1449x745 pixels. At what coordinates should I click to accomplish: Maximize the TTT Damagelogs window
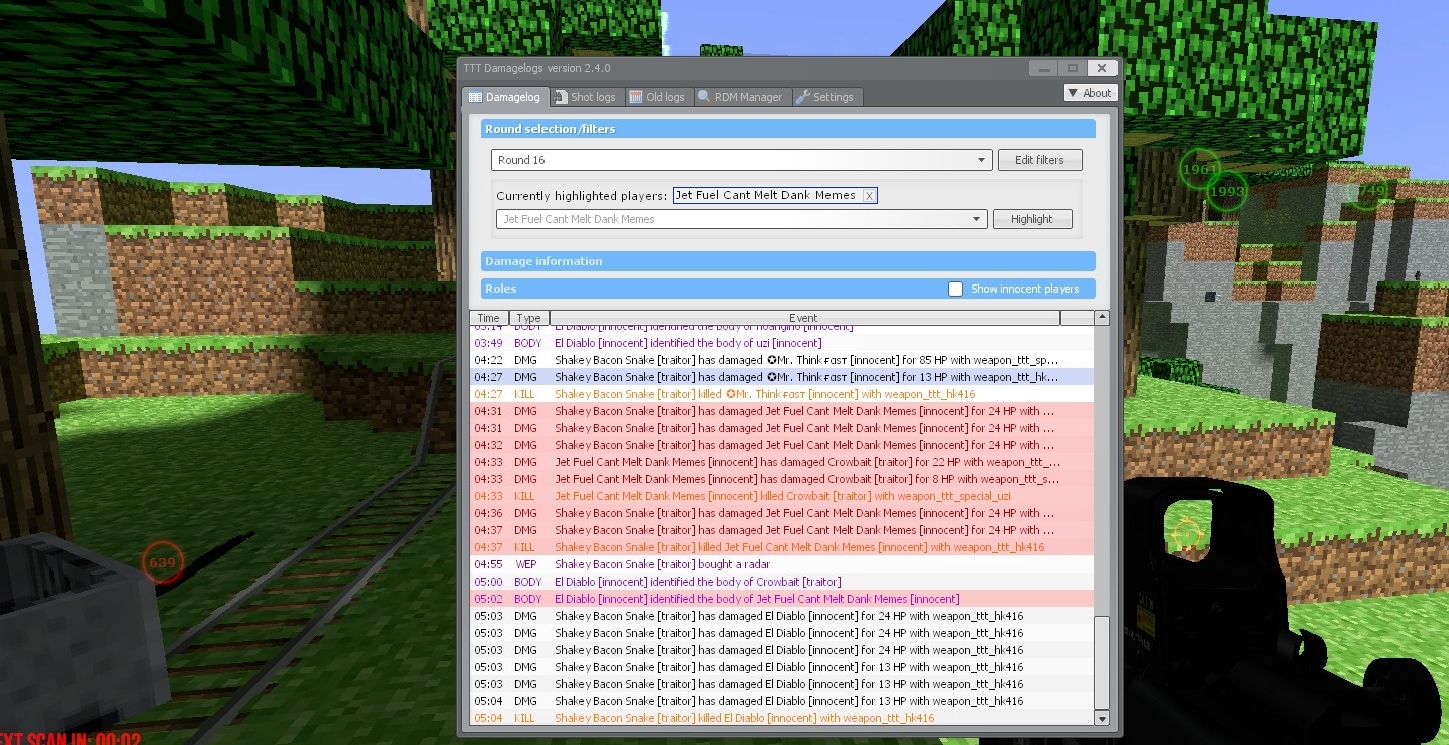click(x=1073, y=68)
